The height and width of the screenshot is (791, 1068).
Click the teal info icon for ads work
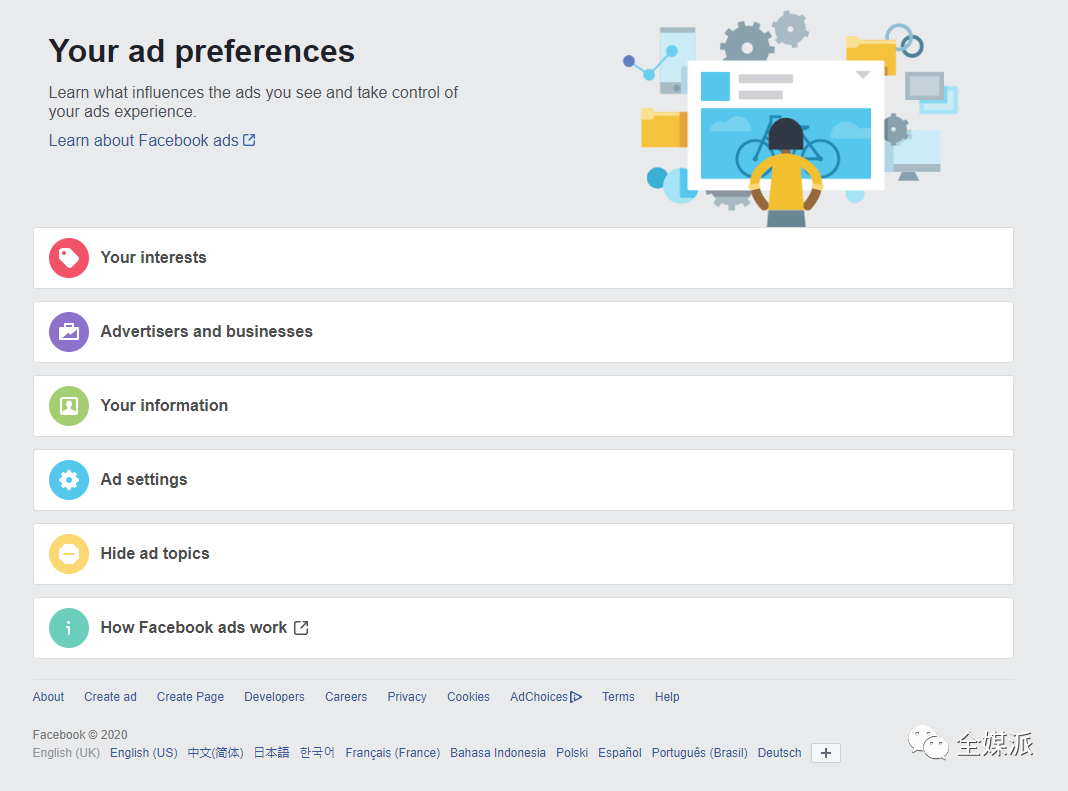click(x=69, y=628)
